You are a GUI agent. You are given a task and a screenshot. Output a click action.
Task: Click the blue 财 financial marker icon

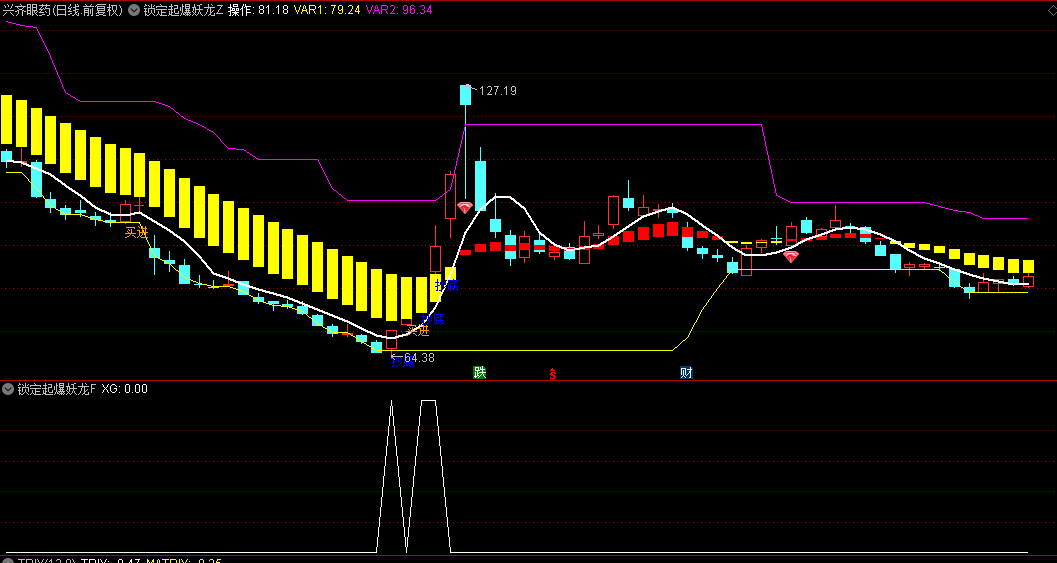686,373
